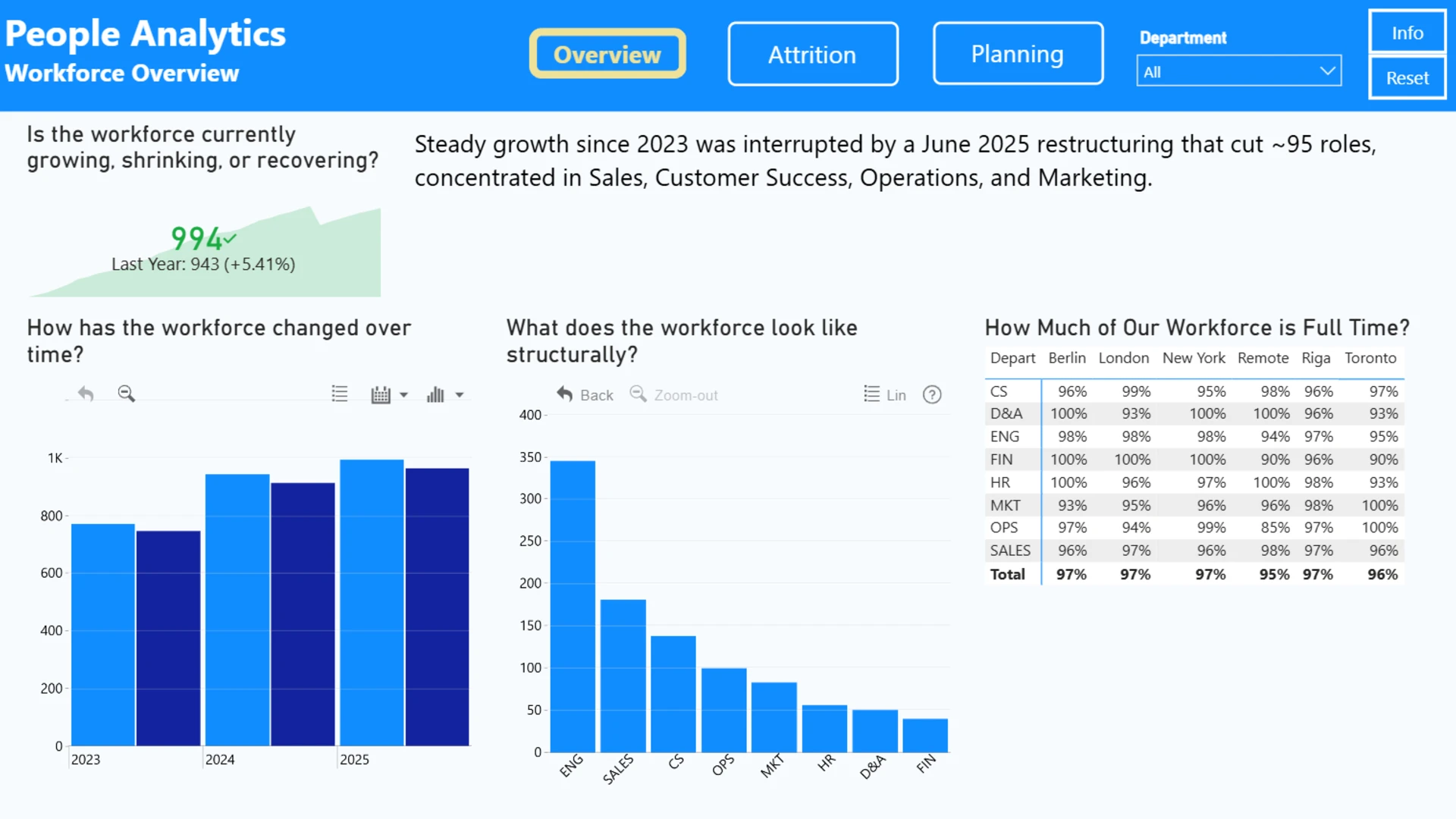Screen dimensions: 1456x819
Task: Switch to the Attrition tab
Action: [813, 54]
